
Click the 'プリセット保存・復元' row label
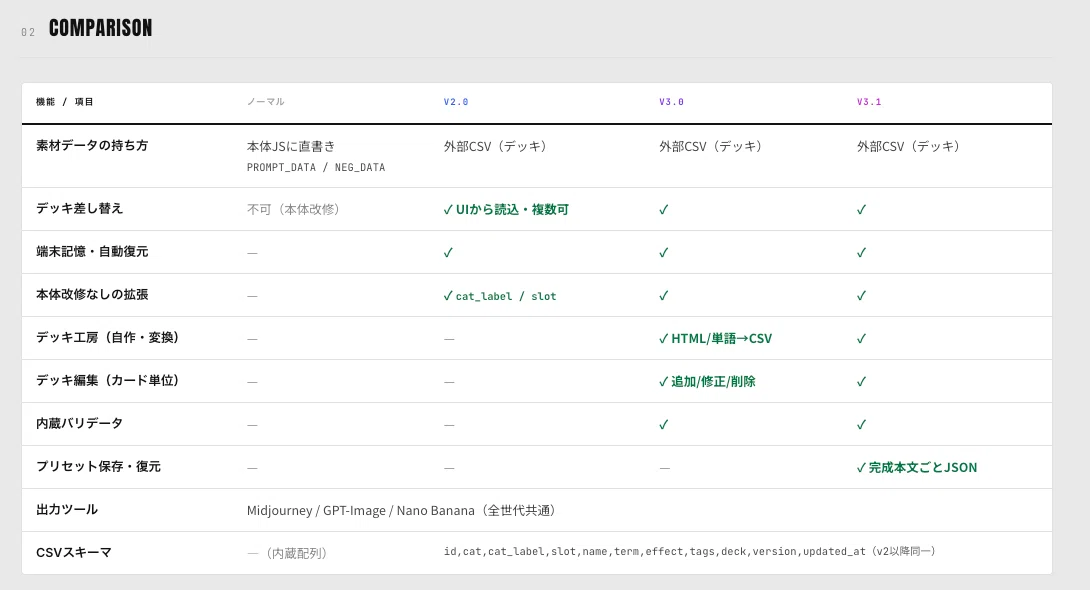(98, 466)
